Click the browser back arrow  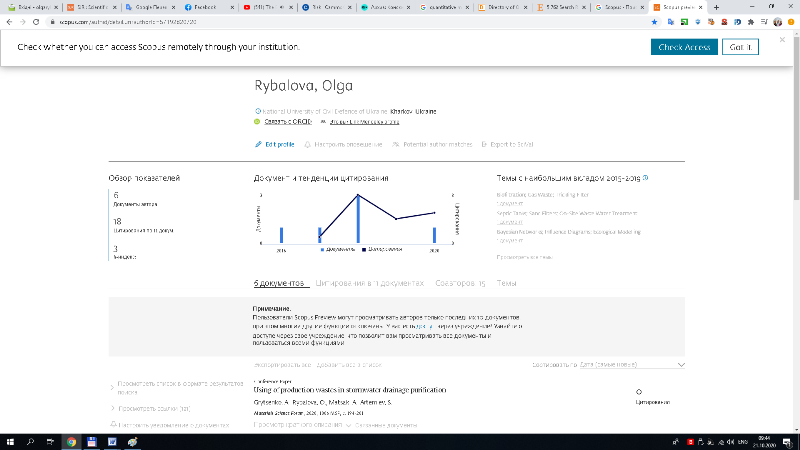coord(9,22)
